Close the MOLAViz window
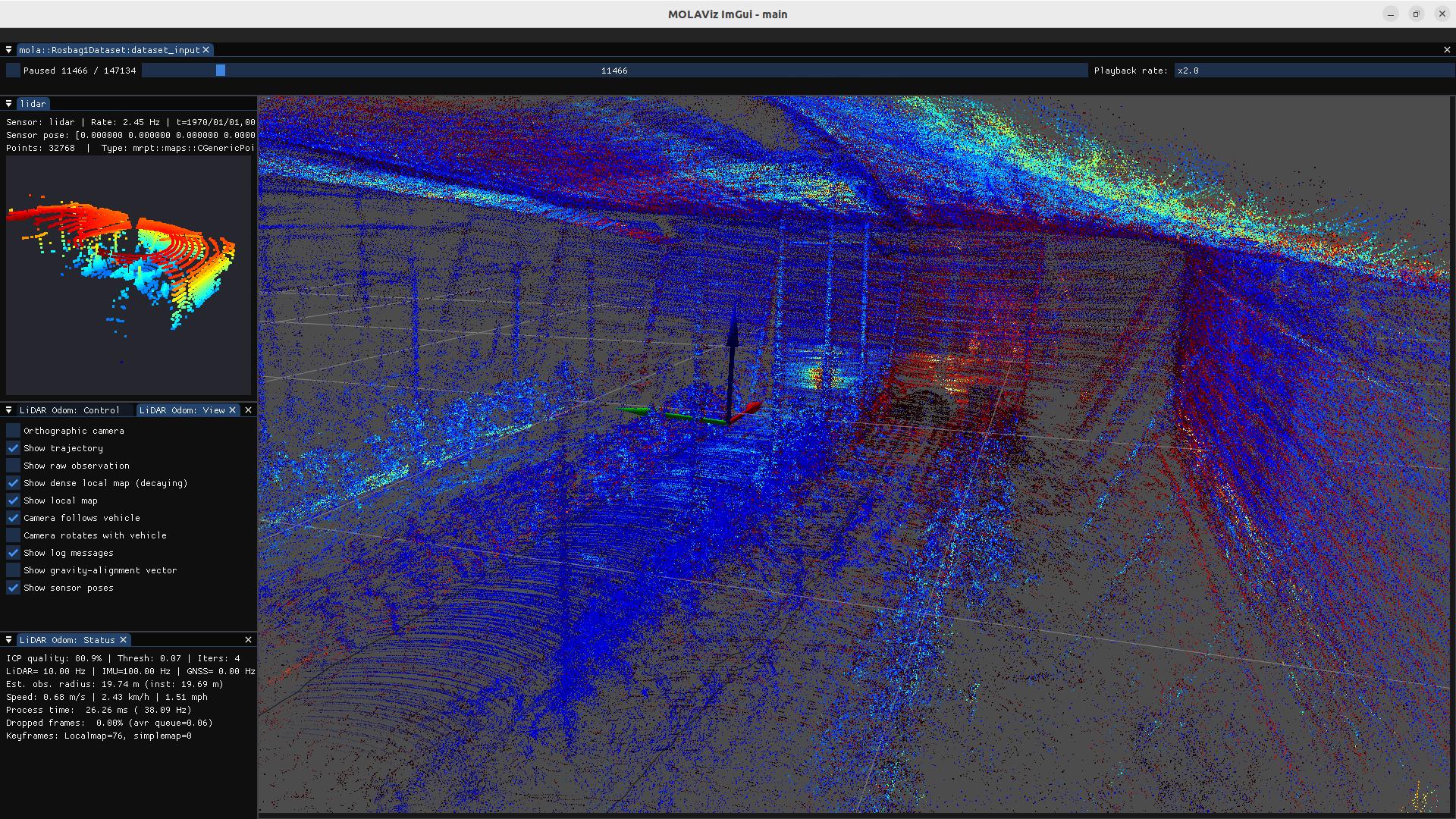This screenshot has height=819, width=1456. click(1442, 14)
